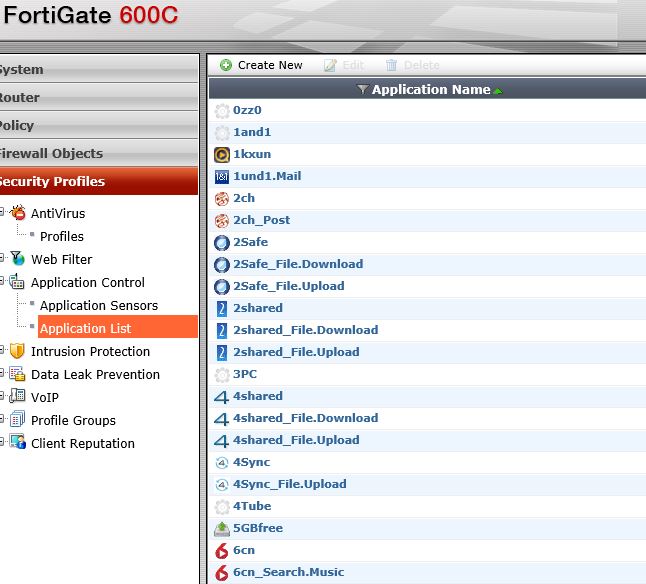Expand the Web Filter tree node

[2, 258]
